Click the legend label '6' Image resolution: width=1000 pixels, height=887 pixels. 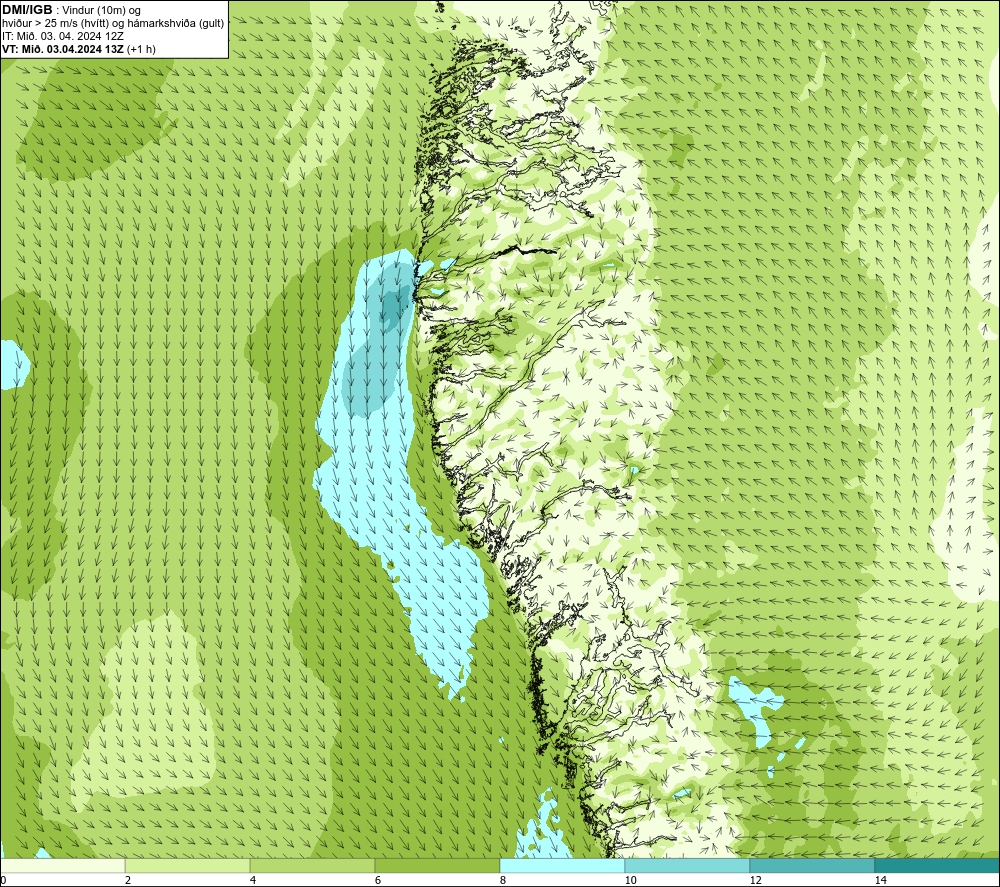378,881
